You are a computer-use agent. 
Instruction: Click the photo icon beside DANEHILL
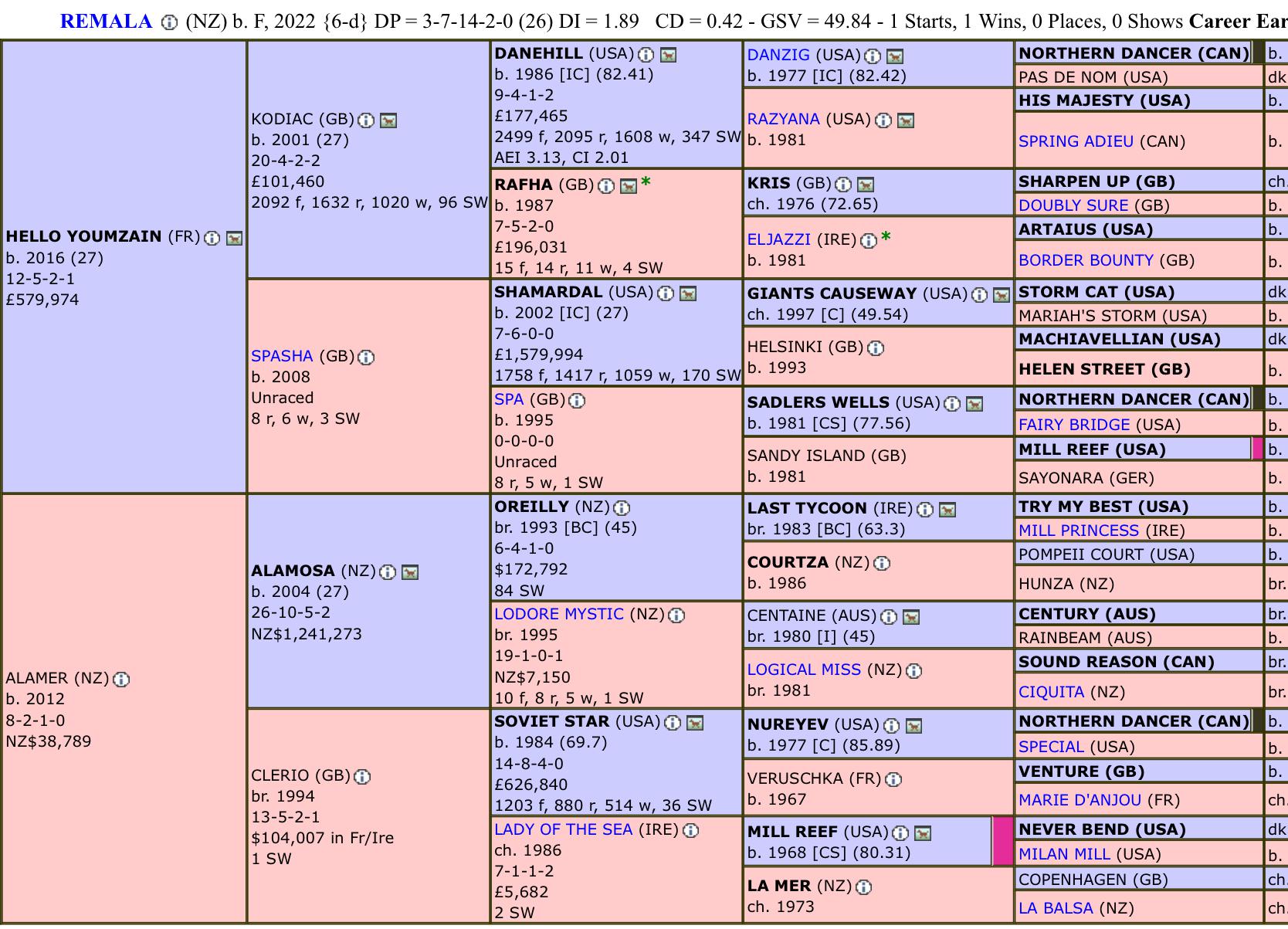[x=669, y=55]
